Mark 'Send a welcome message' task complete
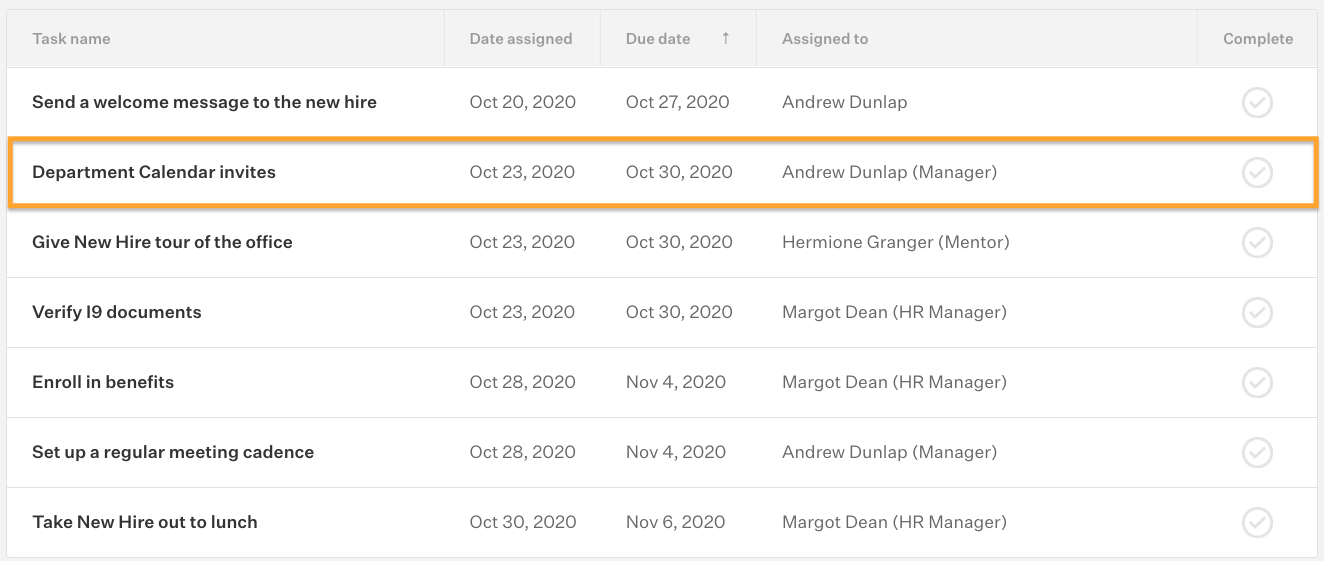 pyautogui.click(x=1257, y=102)
